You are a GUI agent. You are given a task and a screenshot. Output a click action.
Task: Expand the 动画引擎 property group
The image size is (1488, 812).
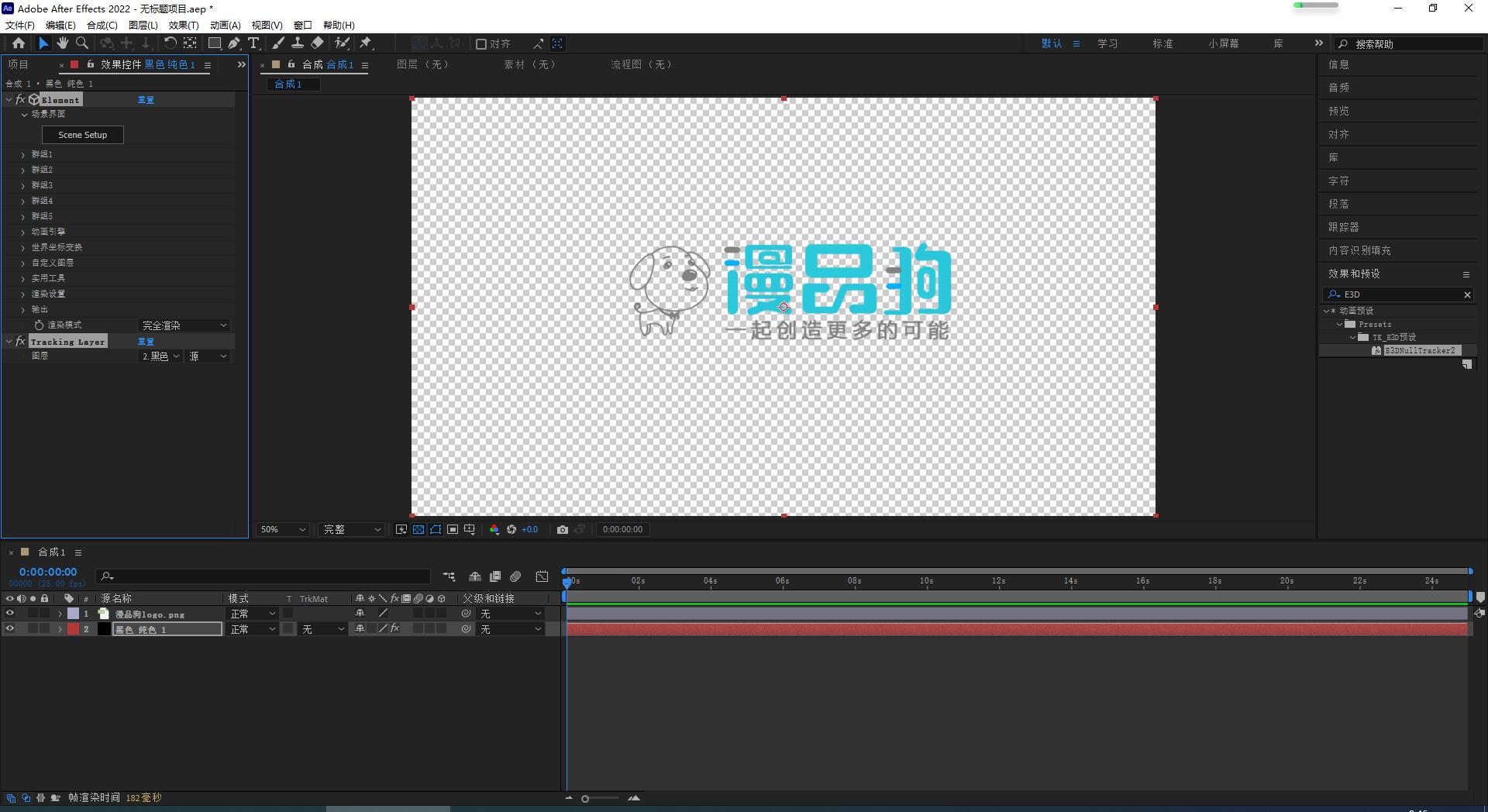(23, 232)
